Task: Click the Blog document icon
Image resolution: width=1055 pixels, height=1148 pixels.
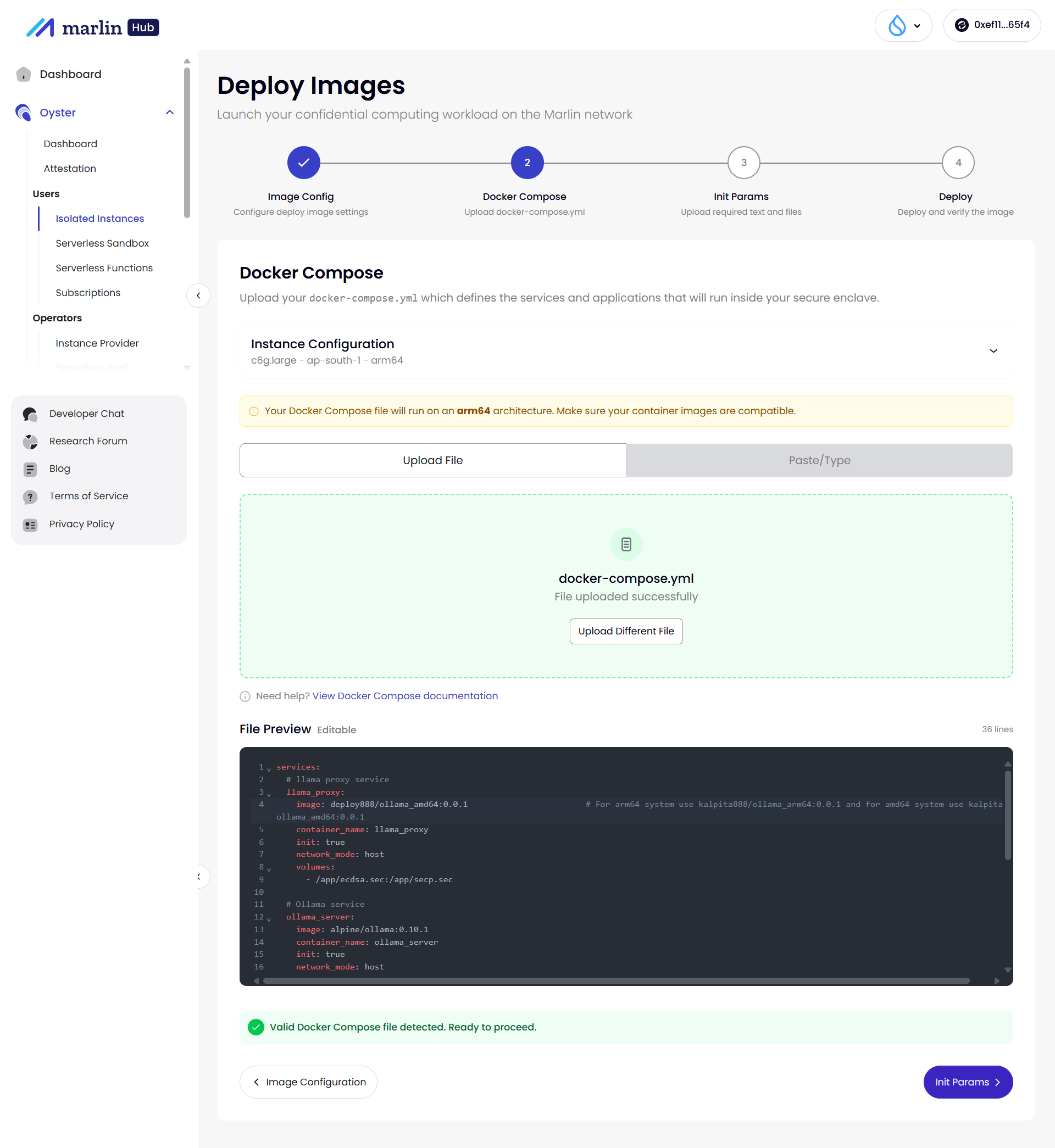Action: [30, 469]
